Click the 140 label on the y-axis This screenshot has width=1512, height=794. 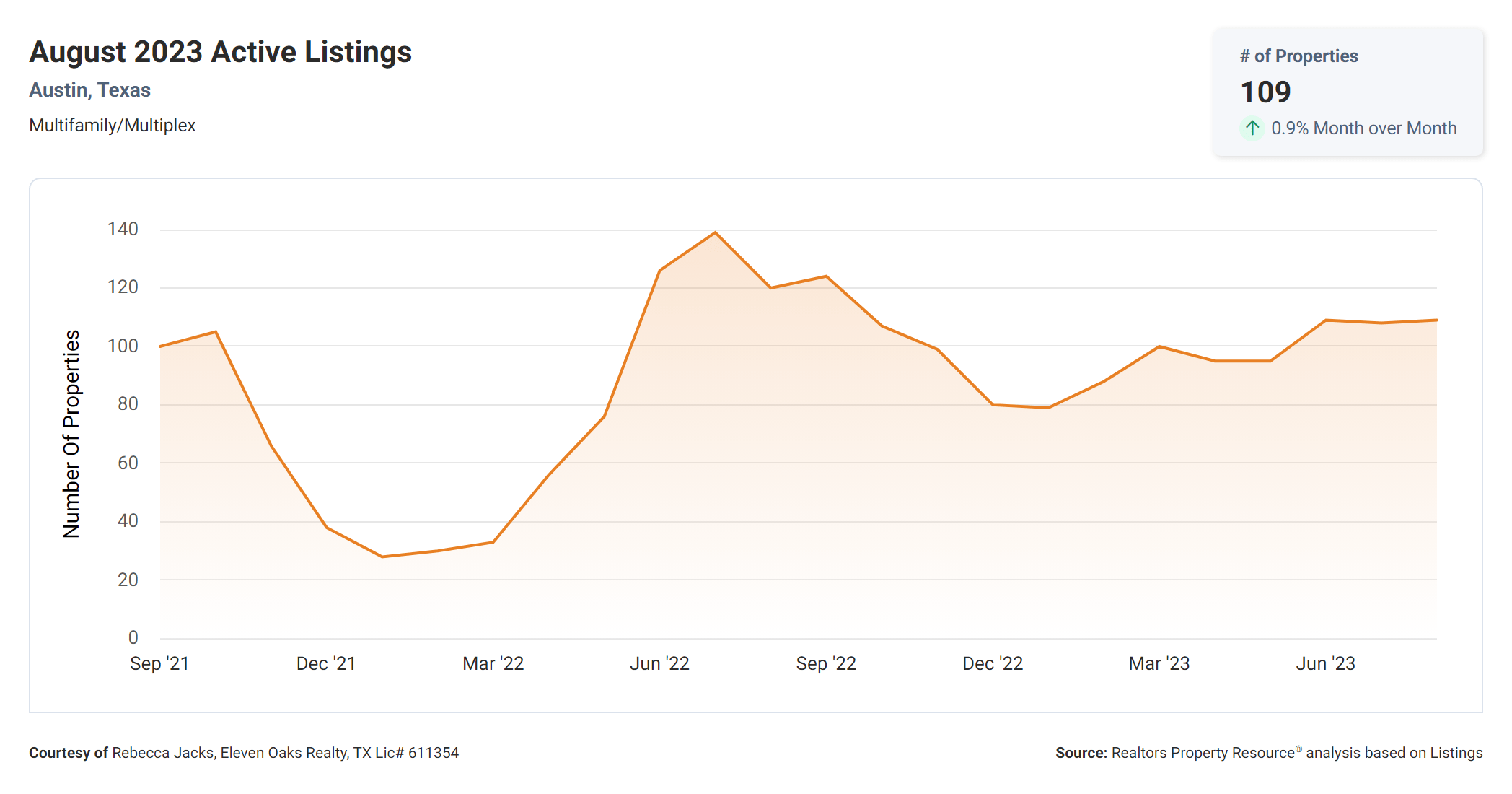[123, 230]
